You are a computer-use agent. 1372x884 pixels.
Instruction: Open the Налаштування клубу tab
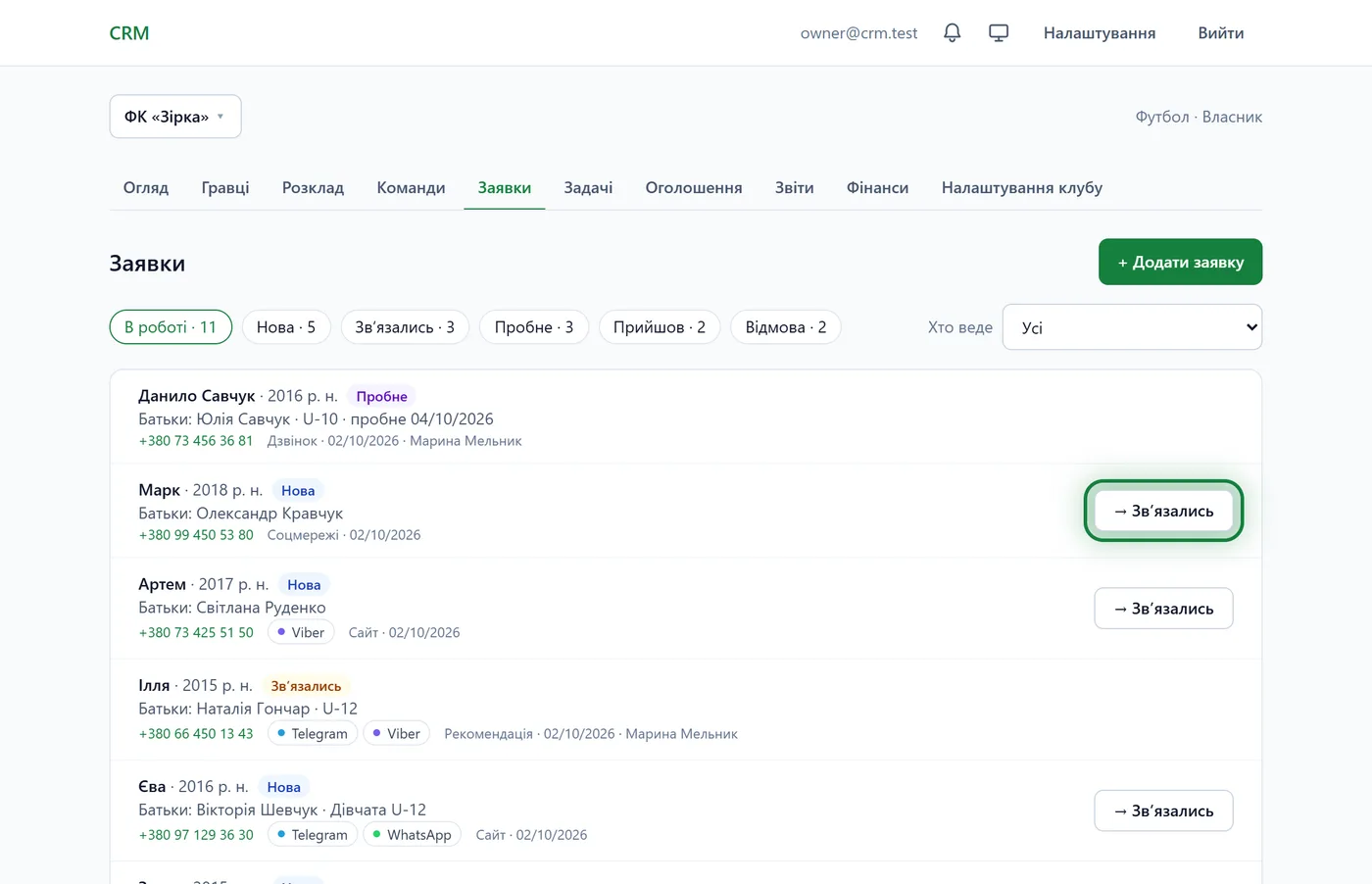point(1022,187)
